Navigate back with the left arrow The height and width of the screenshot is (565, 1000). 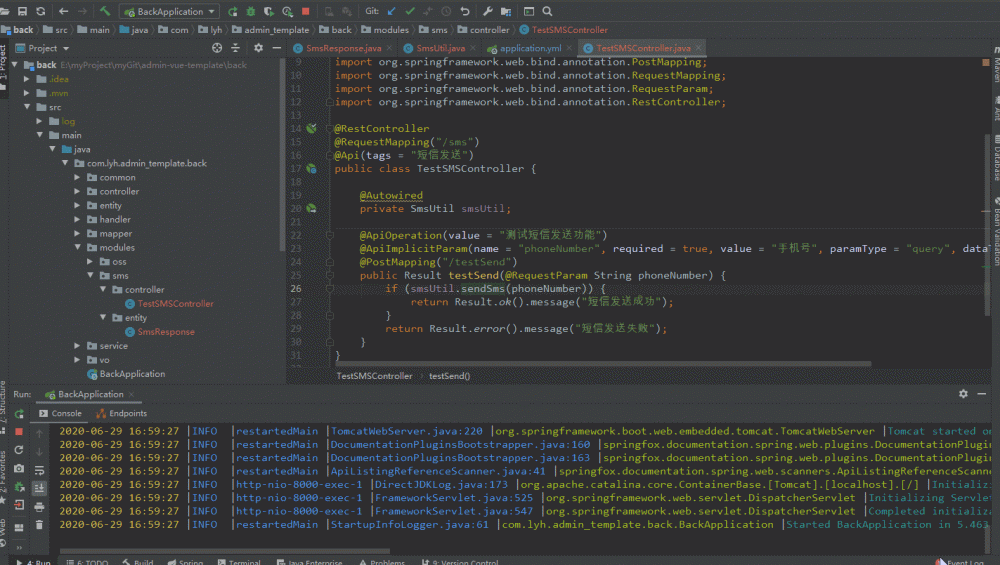click(x=63, y=11)
